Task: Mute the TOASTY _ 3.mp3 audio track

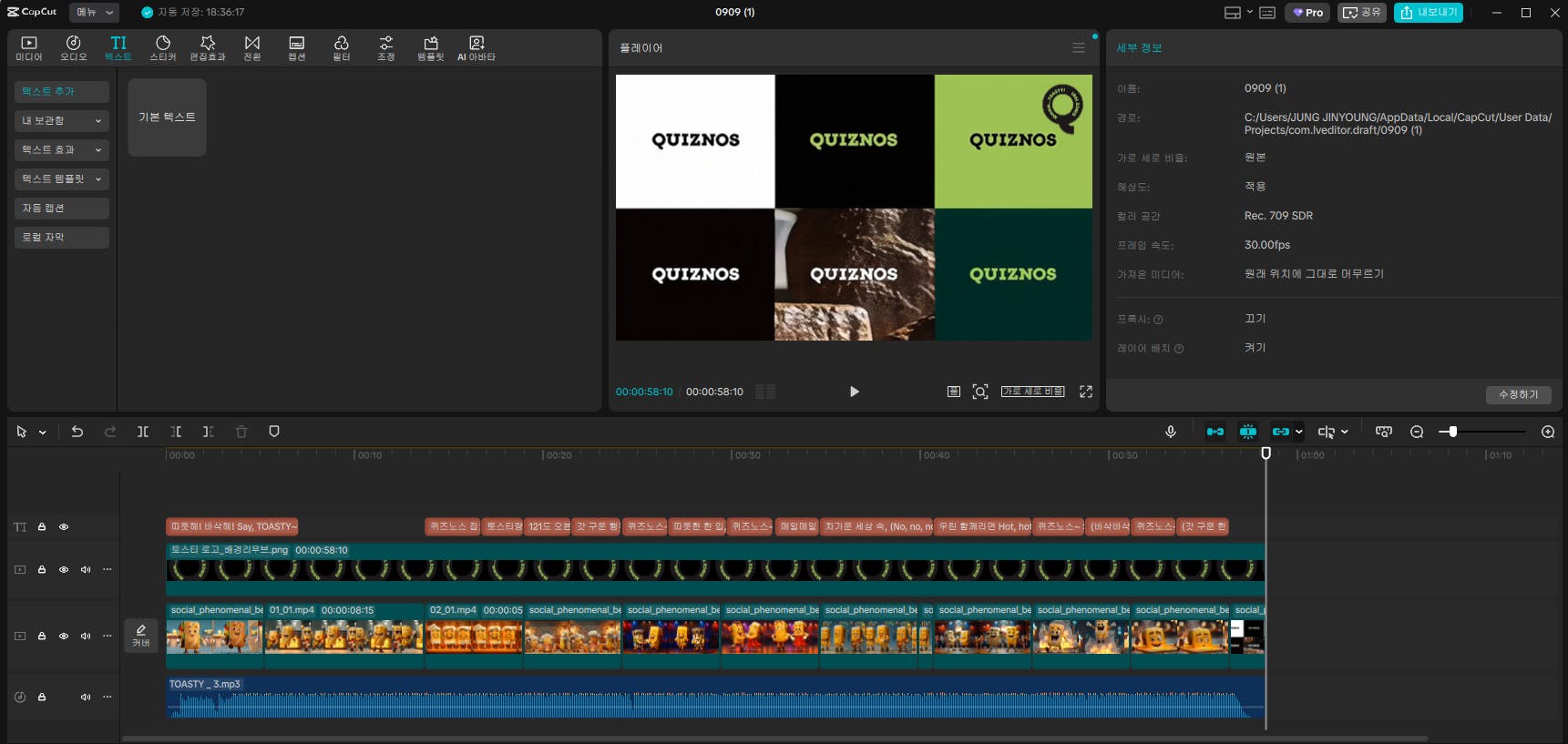Action: pyautogui.click(x=86, y=698)
